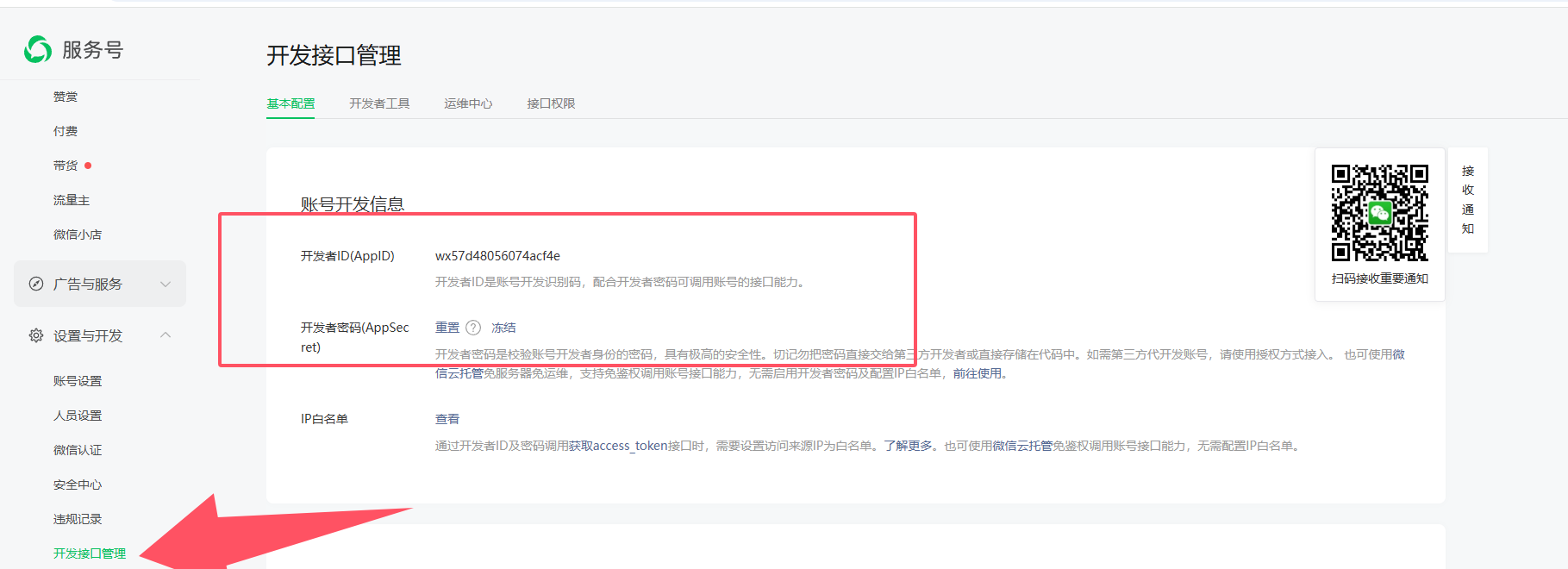The image size is (1568, 569).
Task: Click the 前往使用 link
Action: pos(977,373)
